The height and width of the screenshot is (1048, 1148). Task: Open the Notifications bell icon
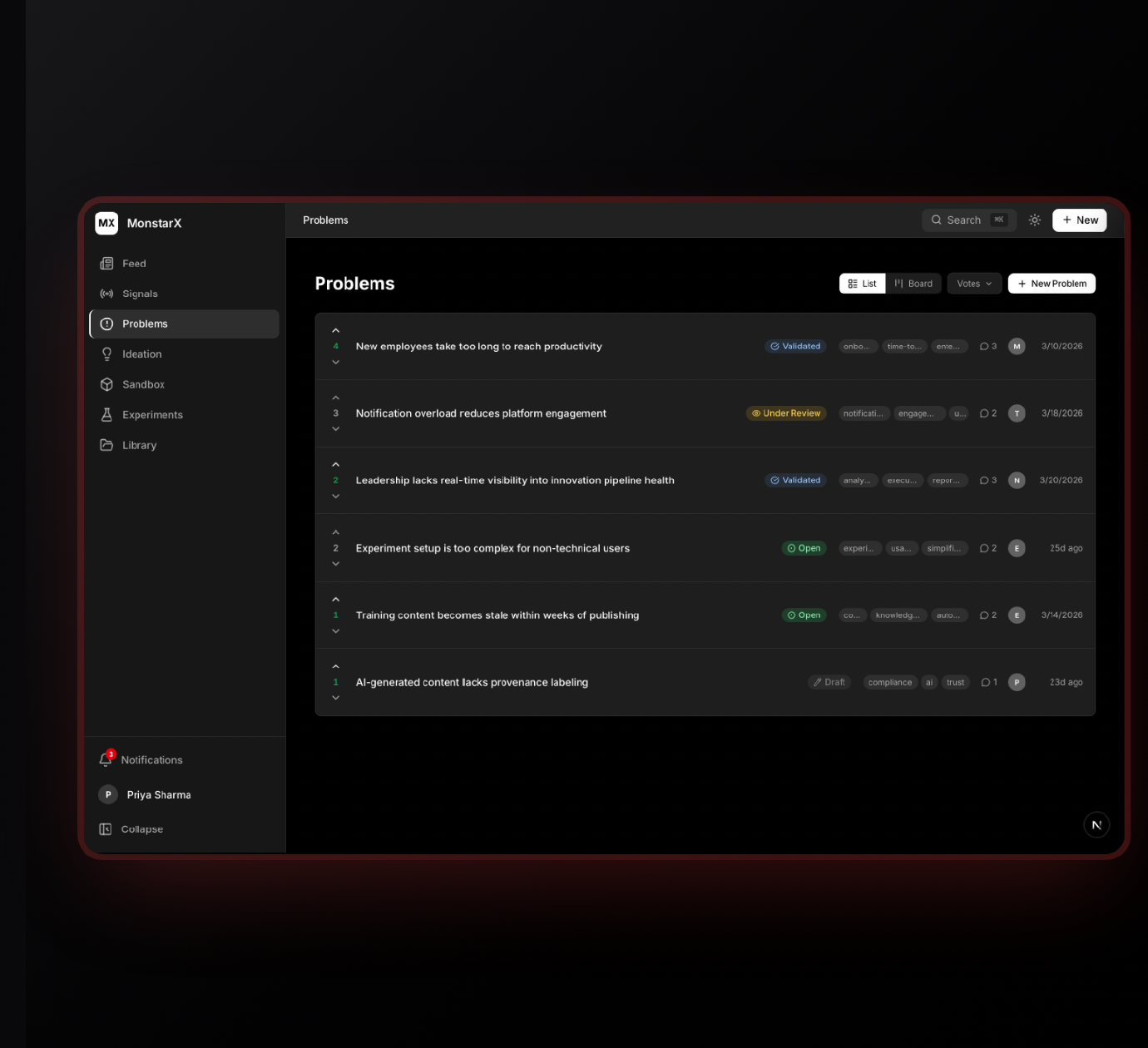click(106, 759)
